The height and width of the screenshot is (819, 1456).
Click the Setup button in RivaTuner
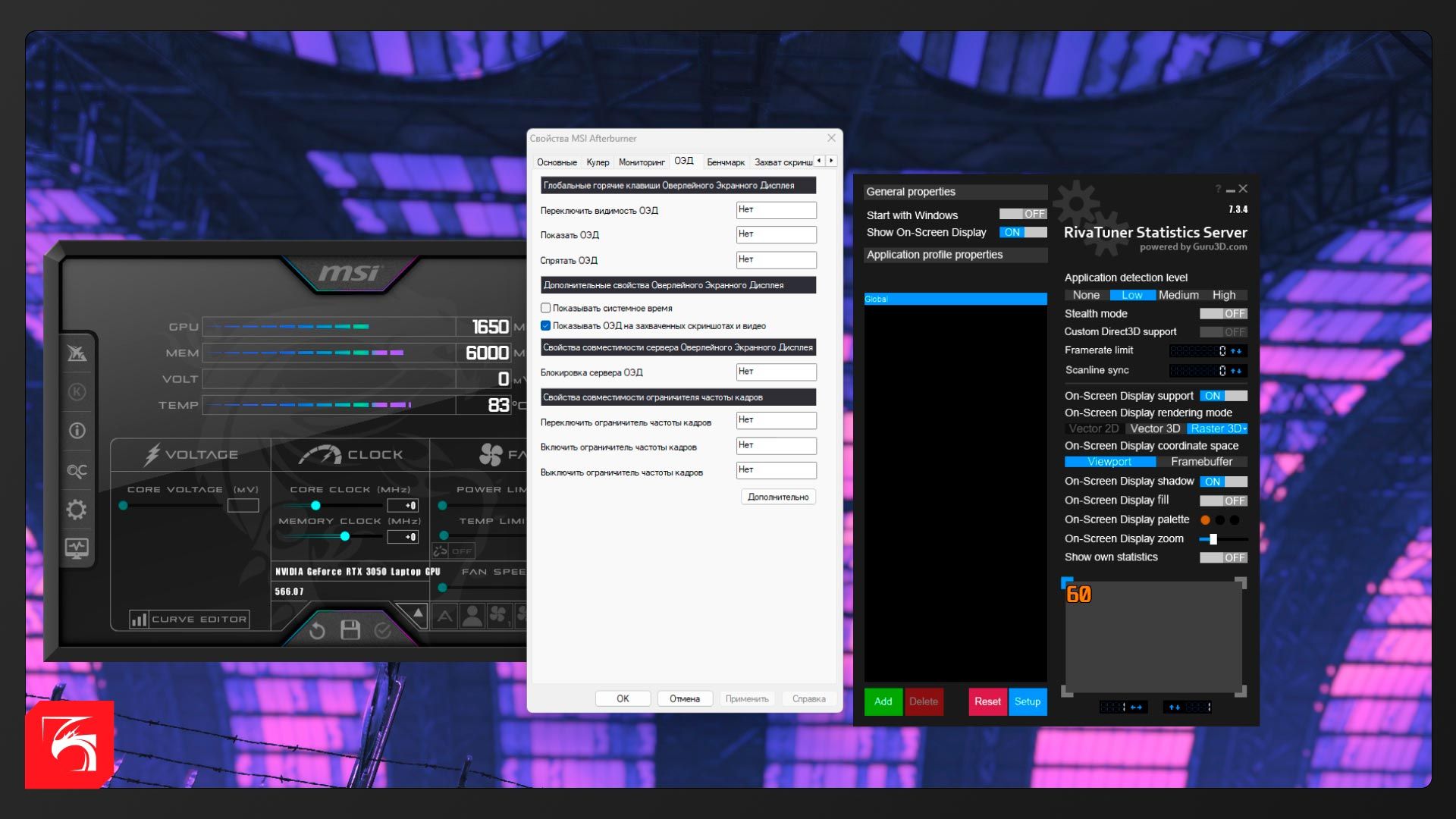click(x=1027, y=701)
